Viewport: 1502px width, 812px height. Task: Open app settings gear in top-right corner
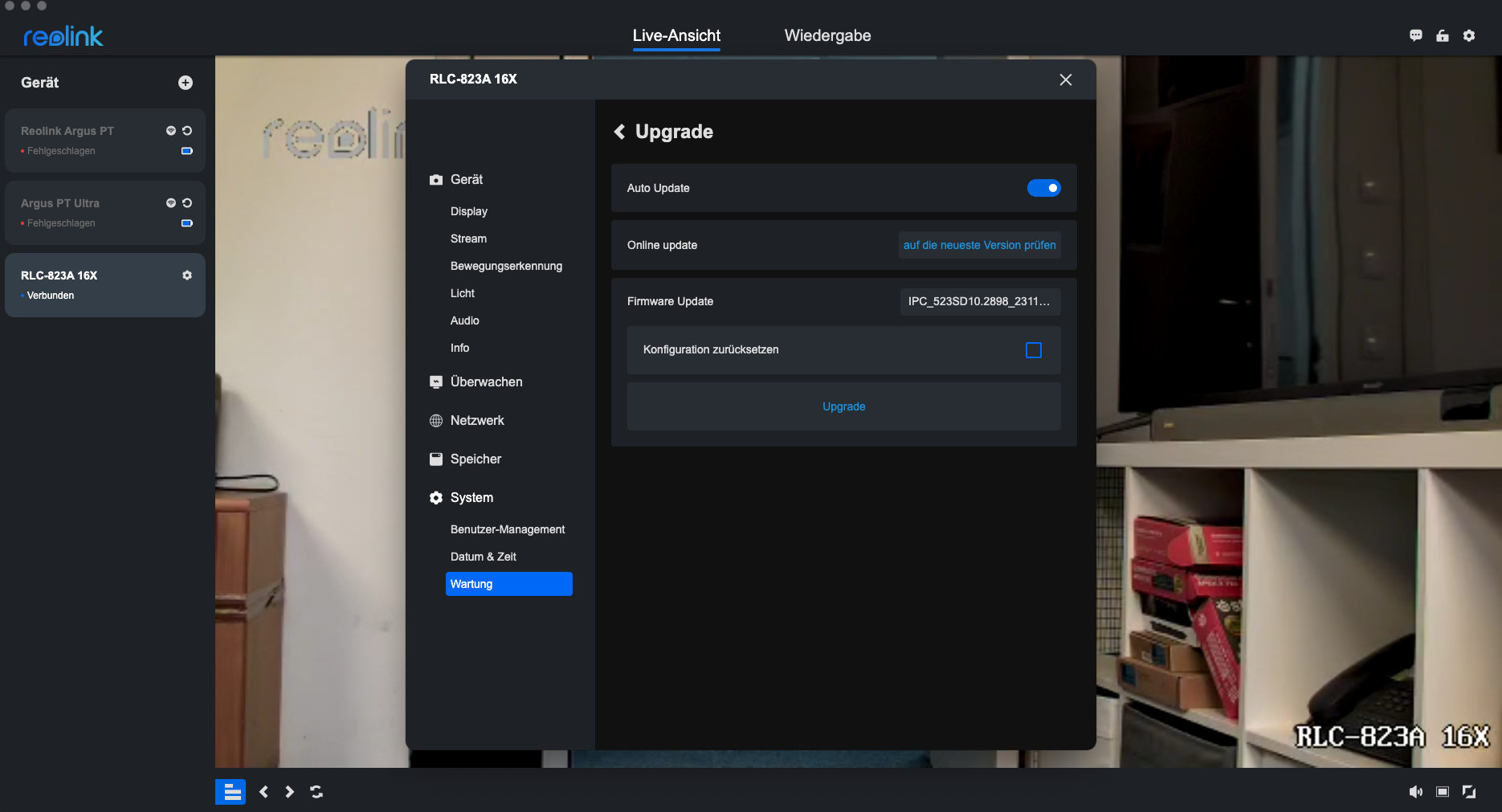pyautogui.click(x=1469, y=35)
